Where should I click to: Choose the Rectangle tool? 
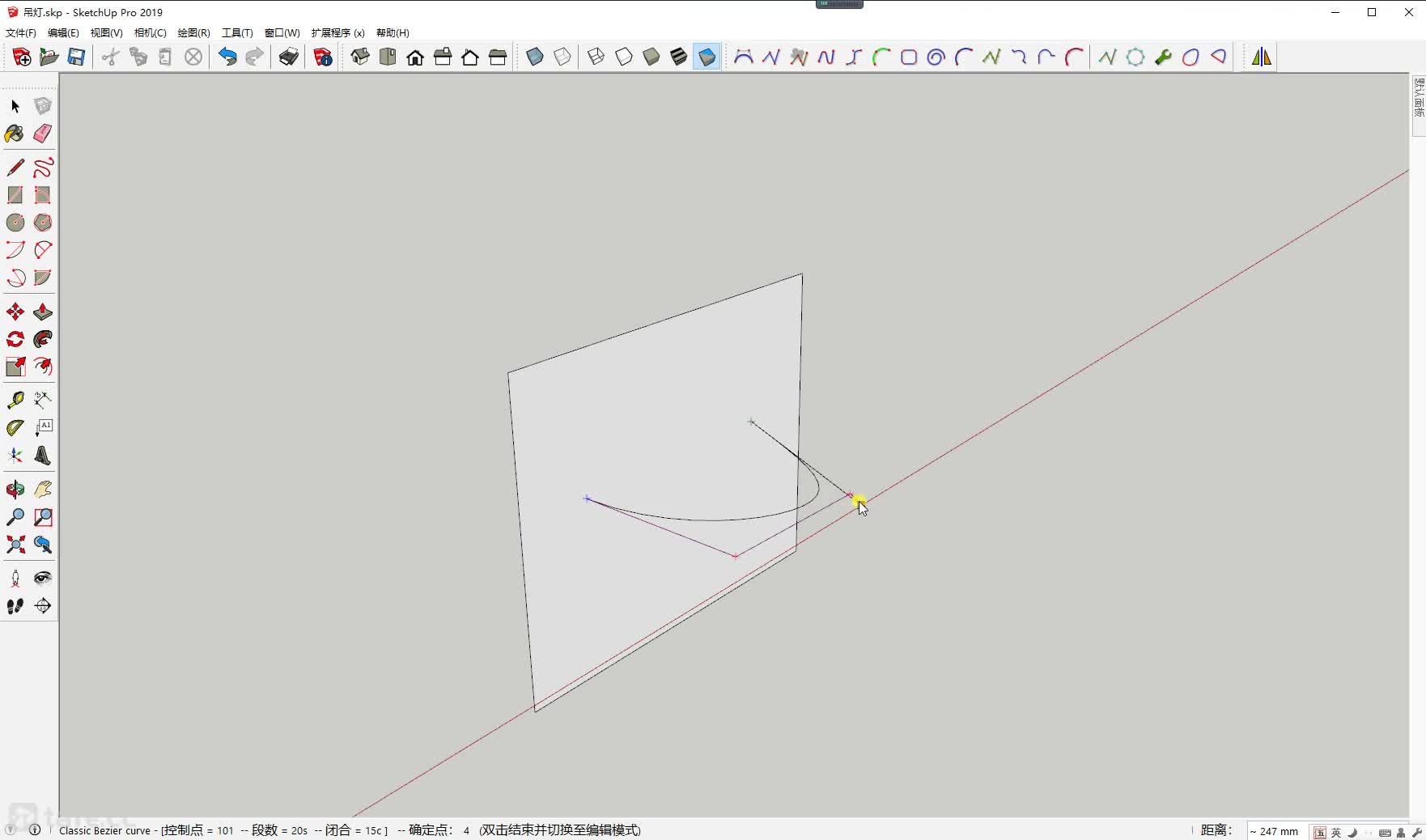15,195
